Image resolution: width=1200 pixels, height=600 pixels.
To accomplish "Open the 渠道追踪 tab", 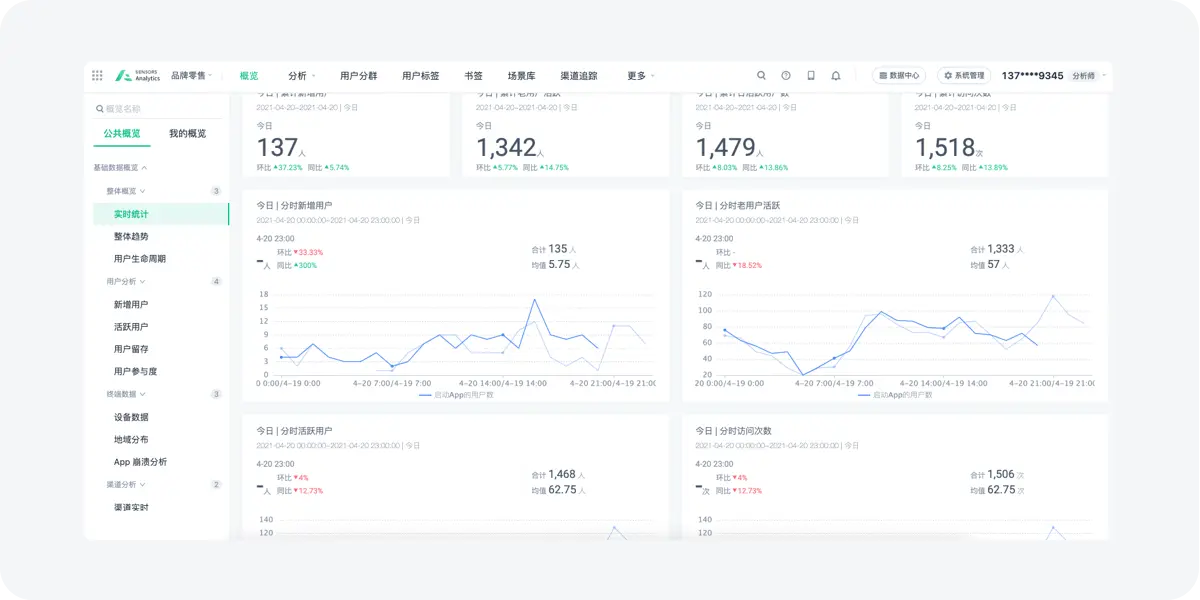I will (579, 75).
